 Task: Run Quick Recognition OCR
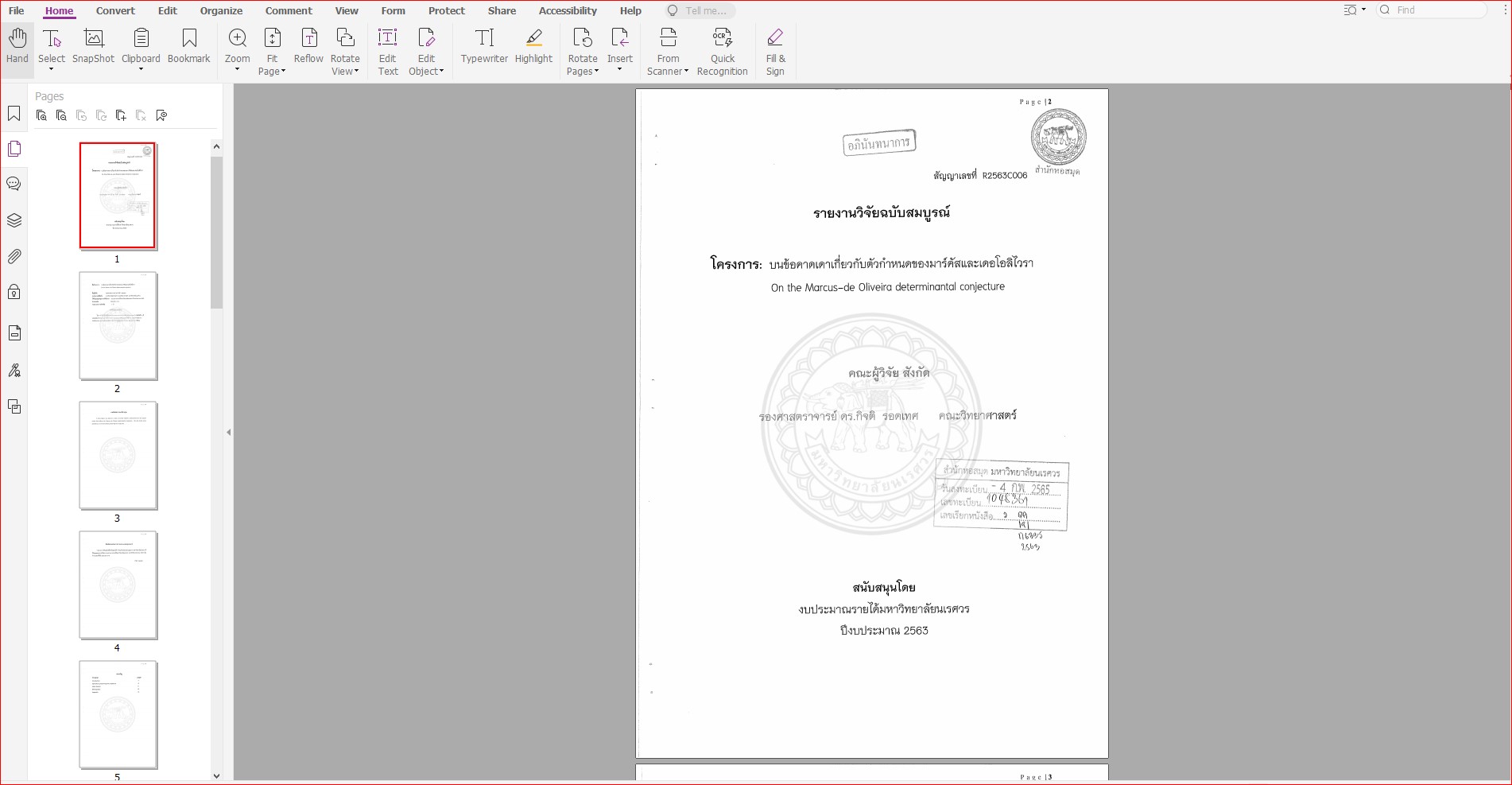pos(722,52)
